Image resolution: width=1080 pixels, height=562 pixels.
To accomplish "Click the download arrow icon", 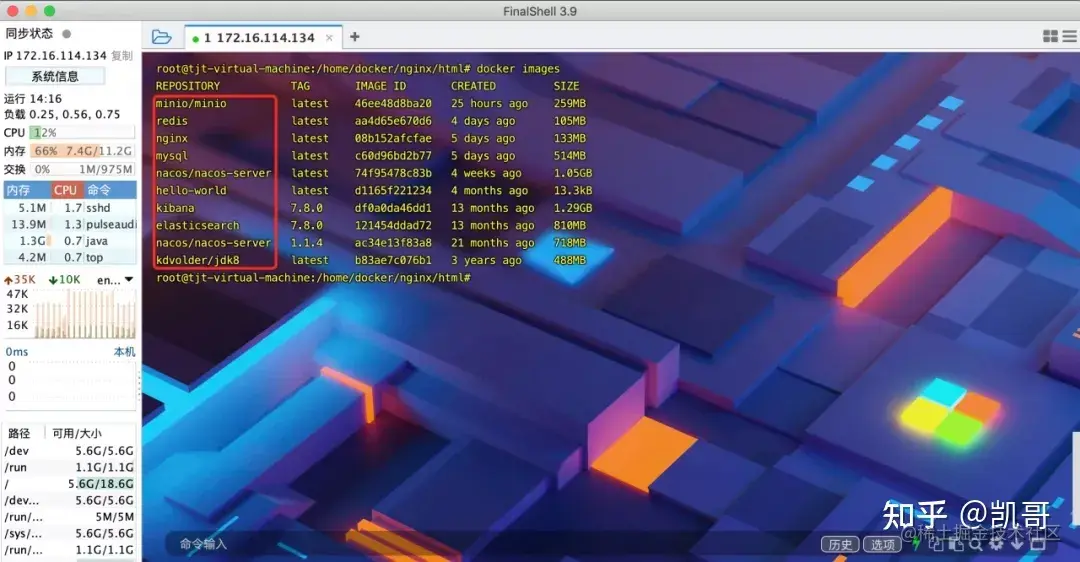I will coord(1017,543).
